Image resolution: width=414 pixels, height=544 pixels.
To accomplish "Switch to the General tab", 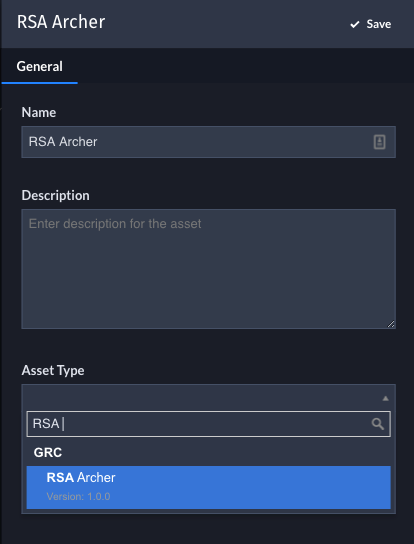I will click(40, 66).
